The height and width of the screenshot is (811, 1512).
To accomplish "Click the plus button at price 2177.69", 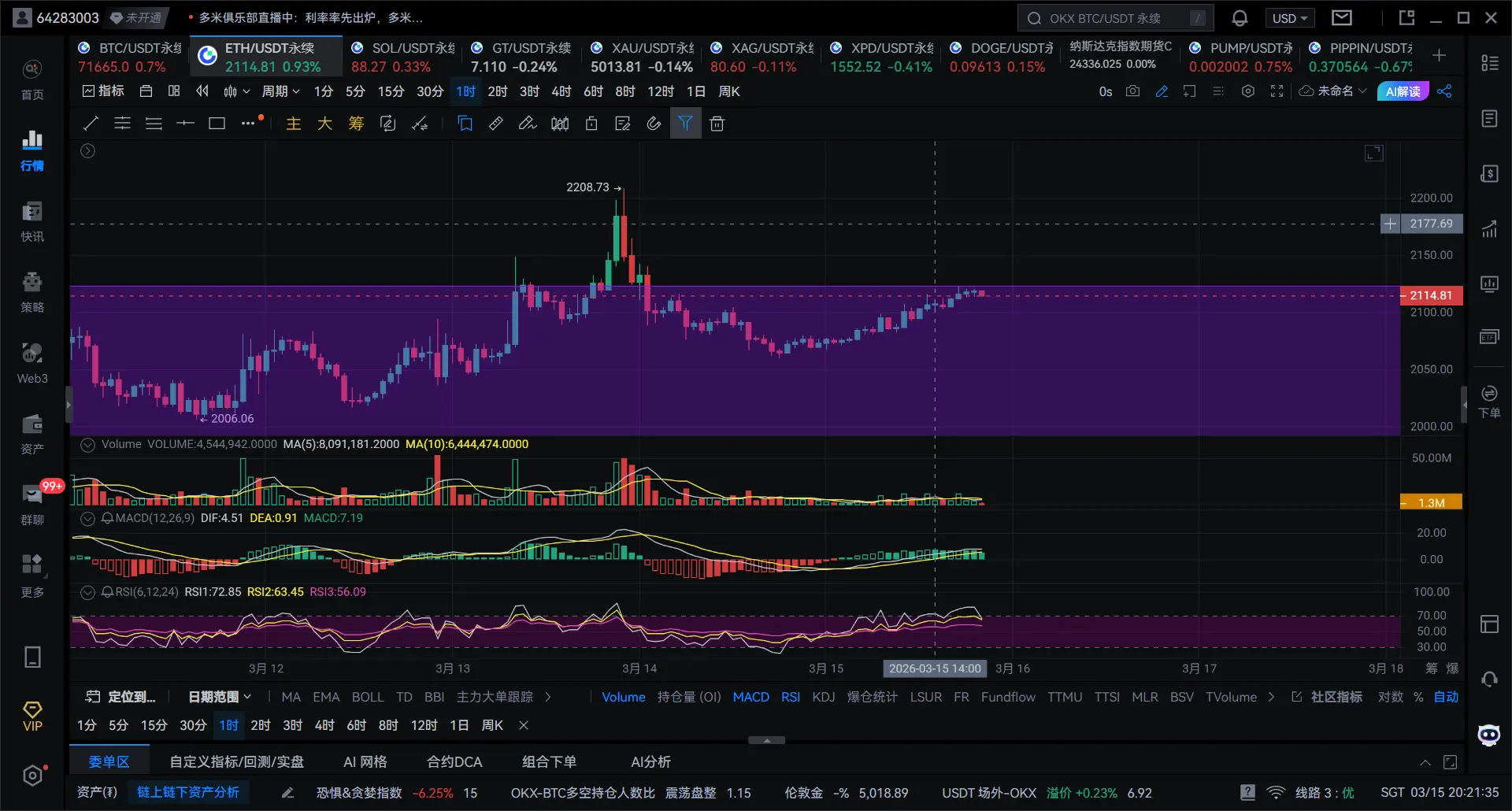I will (x=1390, y=224).
